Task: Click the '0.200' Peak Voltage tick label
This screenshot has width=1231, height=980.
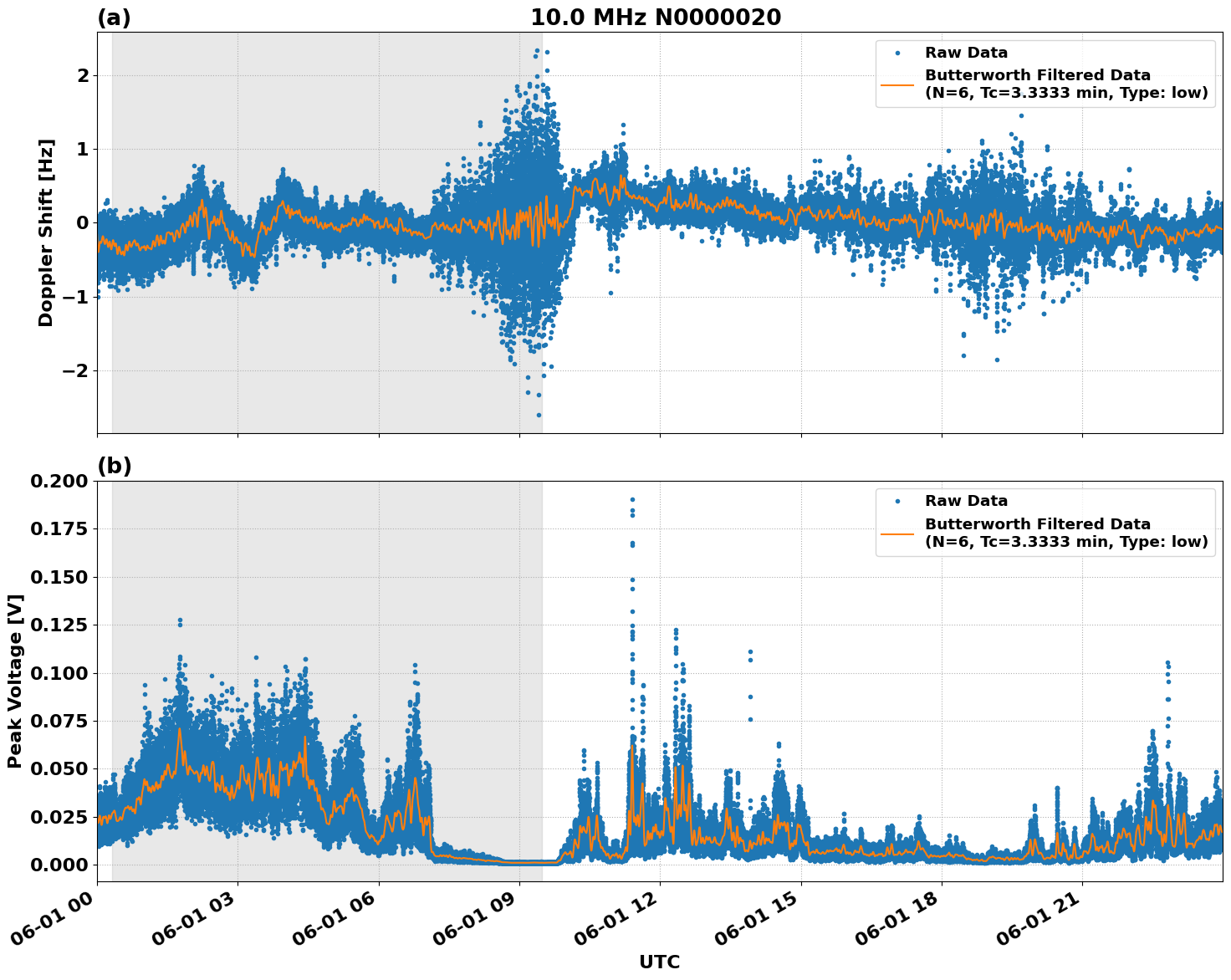Action: click(59, 481)
